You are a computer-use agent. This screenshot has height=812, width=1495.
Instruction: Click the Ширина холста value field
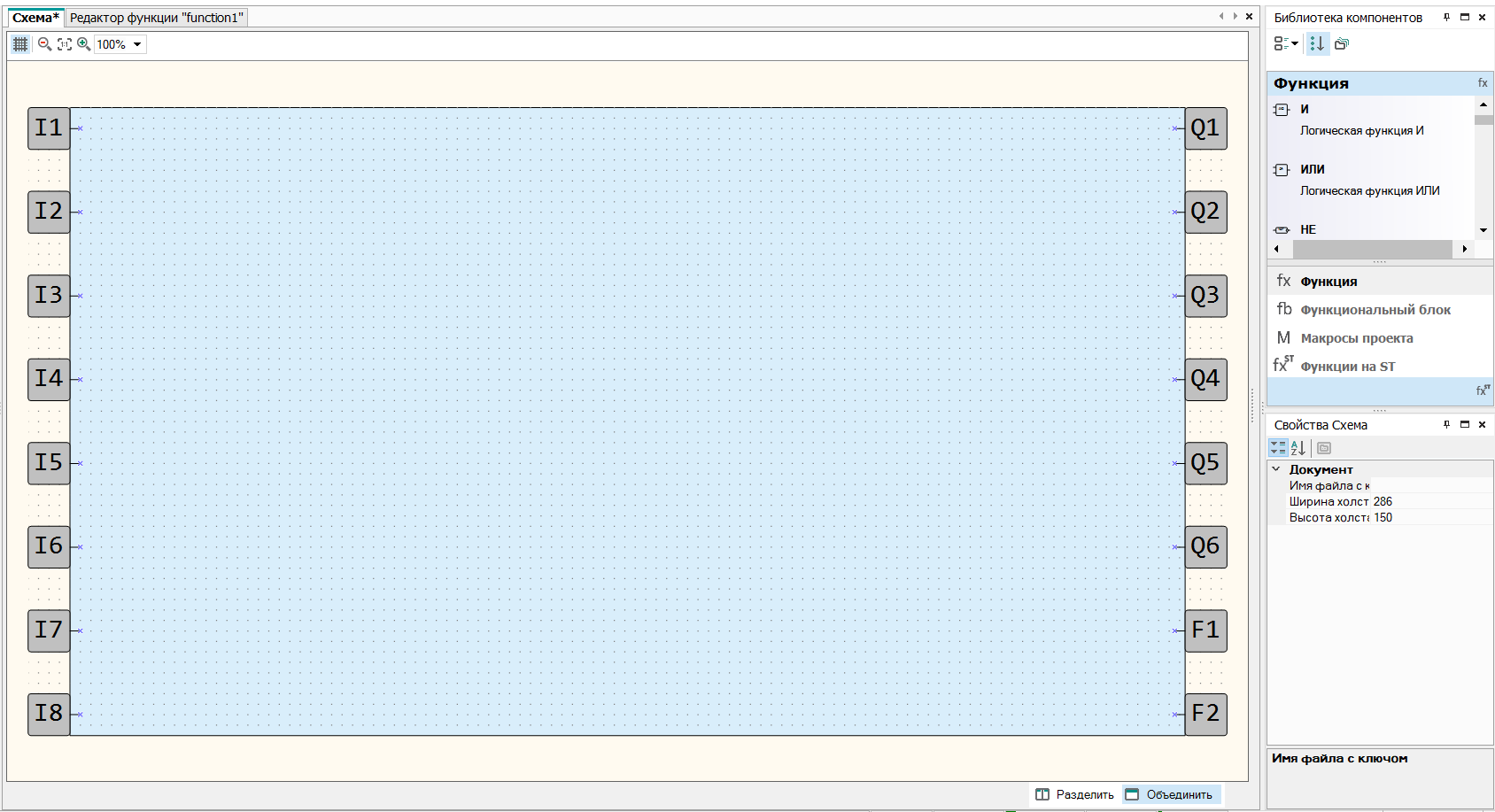click(x=1430, y=502)
